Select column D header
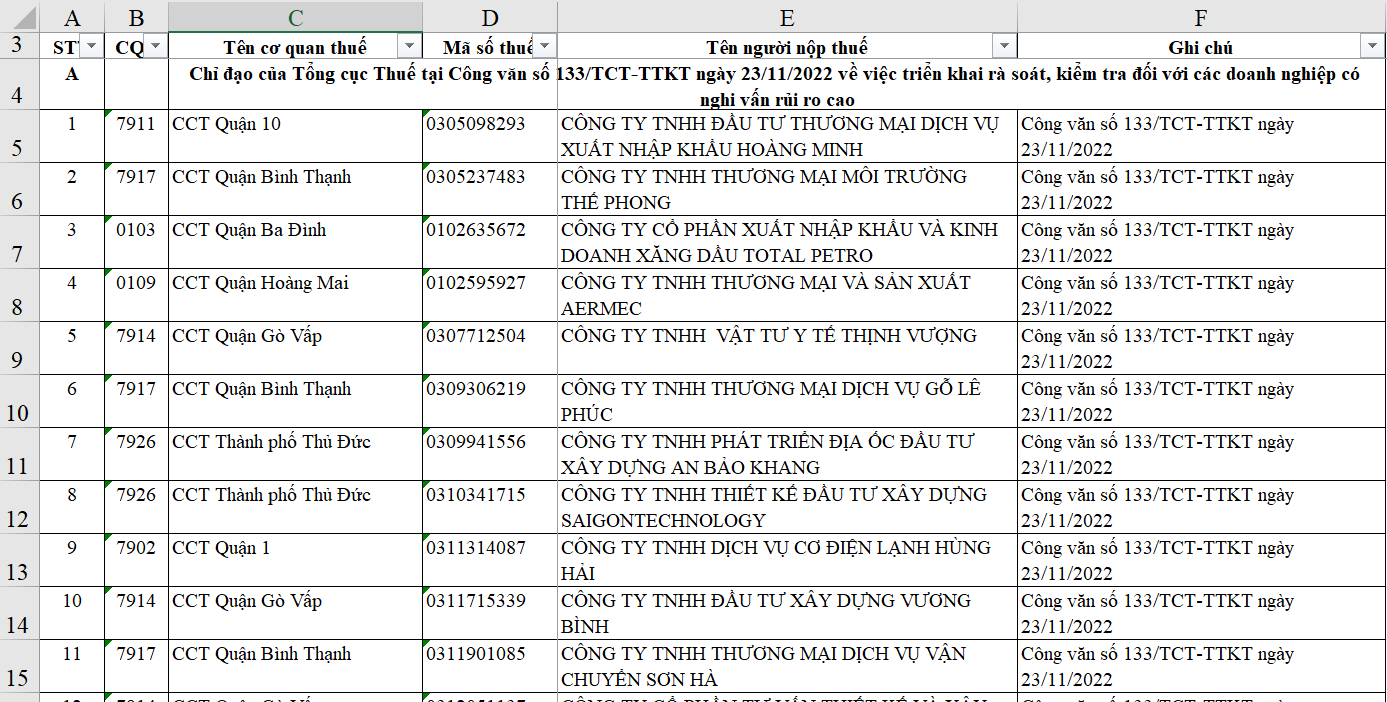The image size is (1387, 702). pyautogui.click(x=490, y=17)
